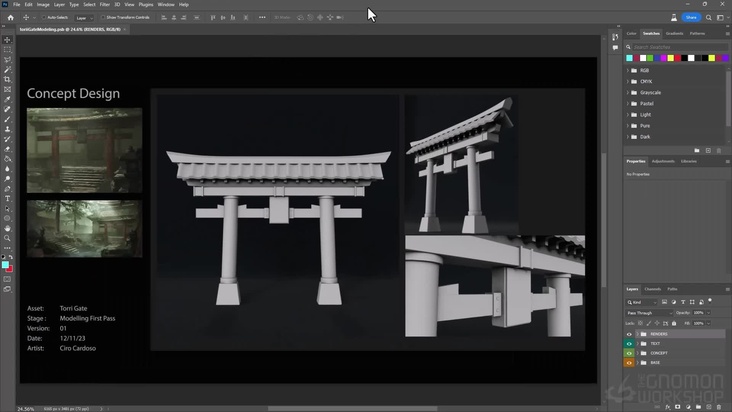Switch to the Gradients tab

pos(674,34)
